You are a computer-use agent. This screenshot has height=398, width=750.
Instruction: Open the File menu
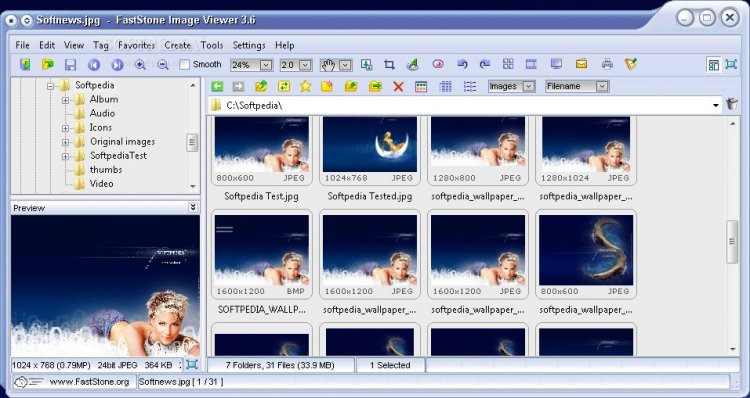point(22,45)
